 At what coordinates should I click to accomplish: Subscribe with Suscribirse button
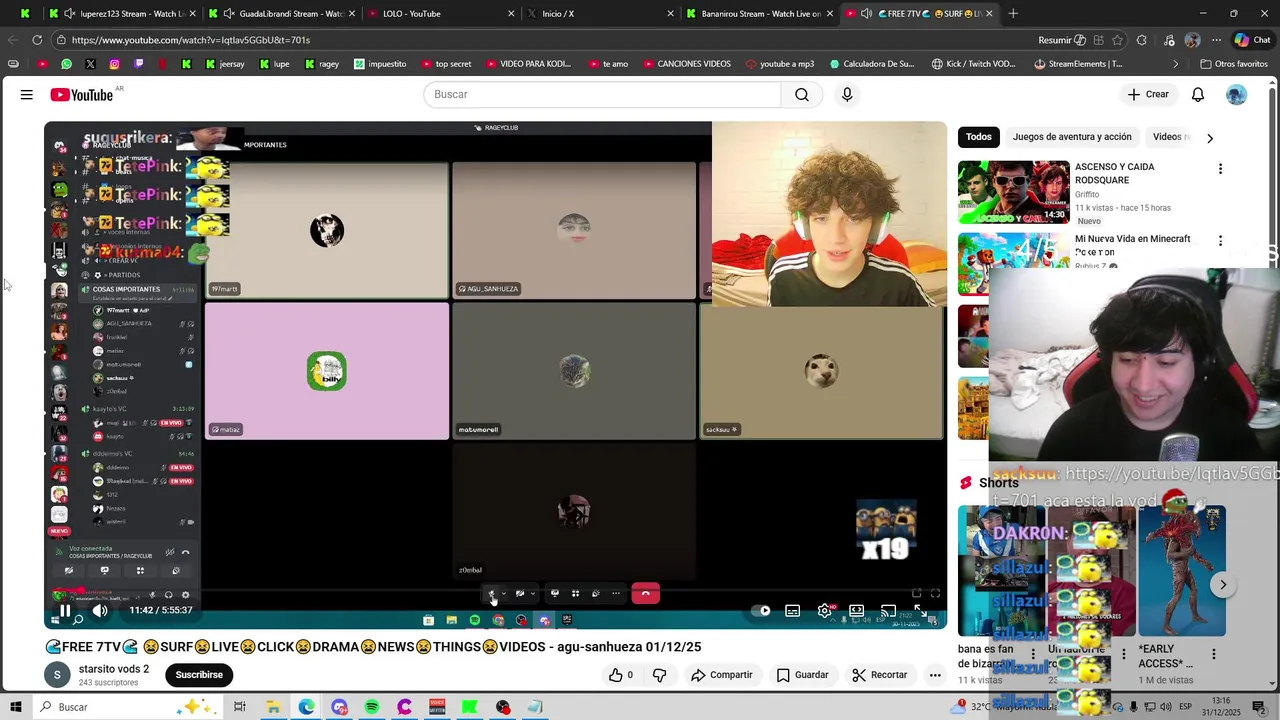(x=199, y=675)
